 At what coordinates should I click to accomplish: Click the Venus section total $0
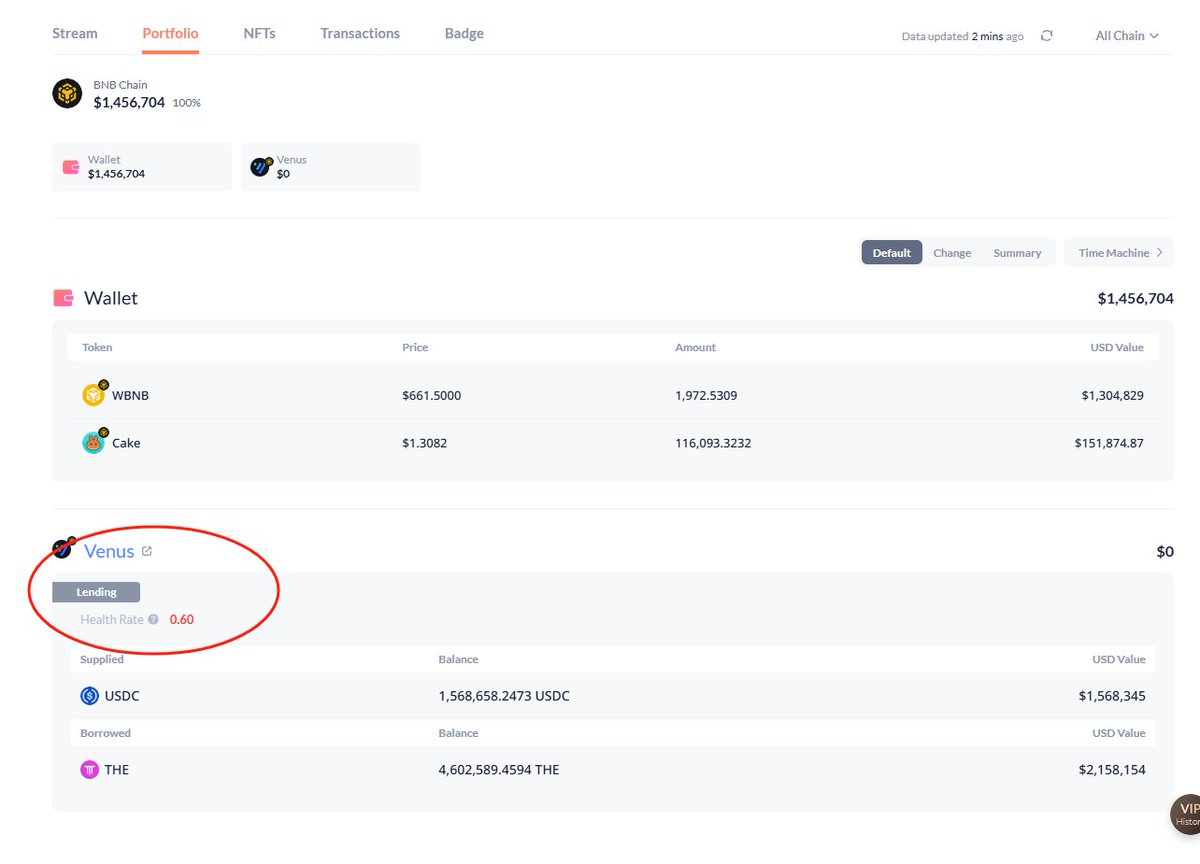[x=1165, y=551]
